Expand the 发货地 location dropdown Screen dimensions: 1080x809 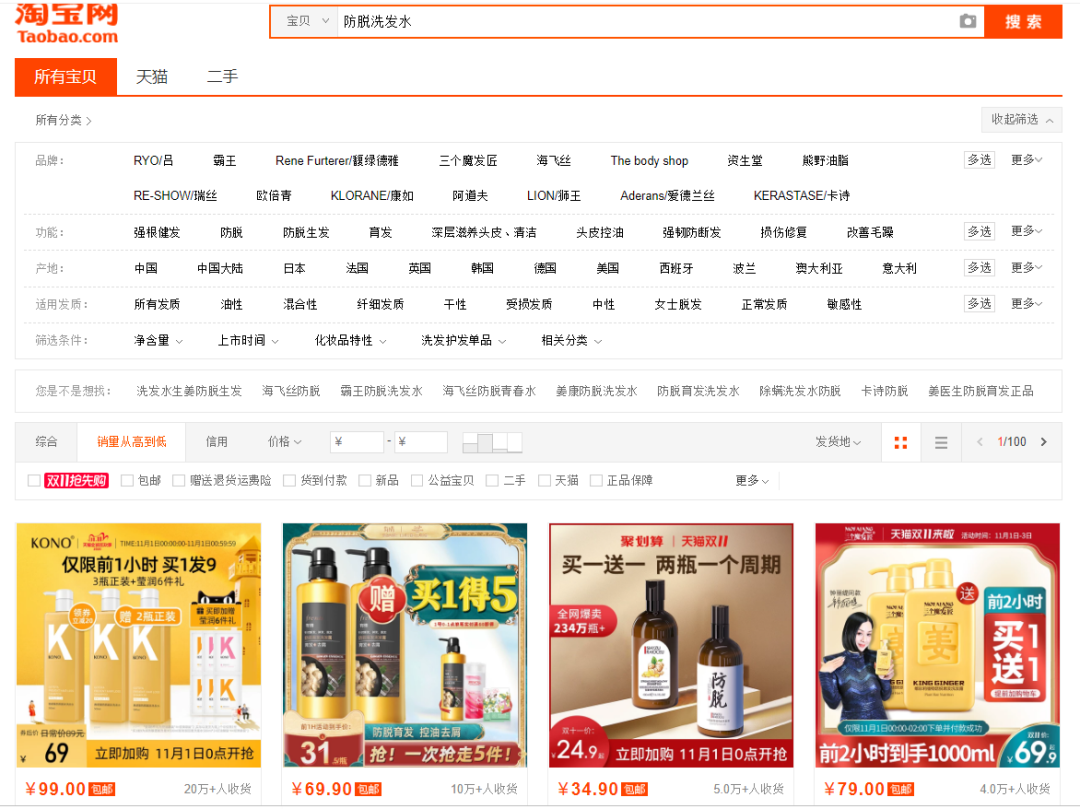click(838, 442)
